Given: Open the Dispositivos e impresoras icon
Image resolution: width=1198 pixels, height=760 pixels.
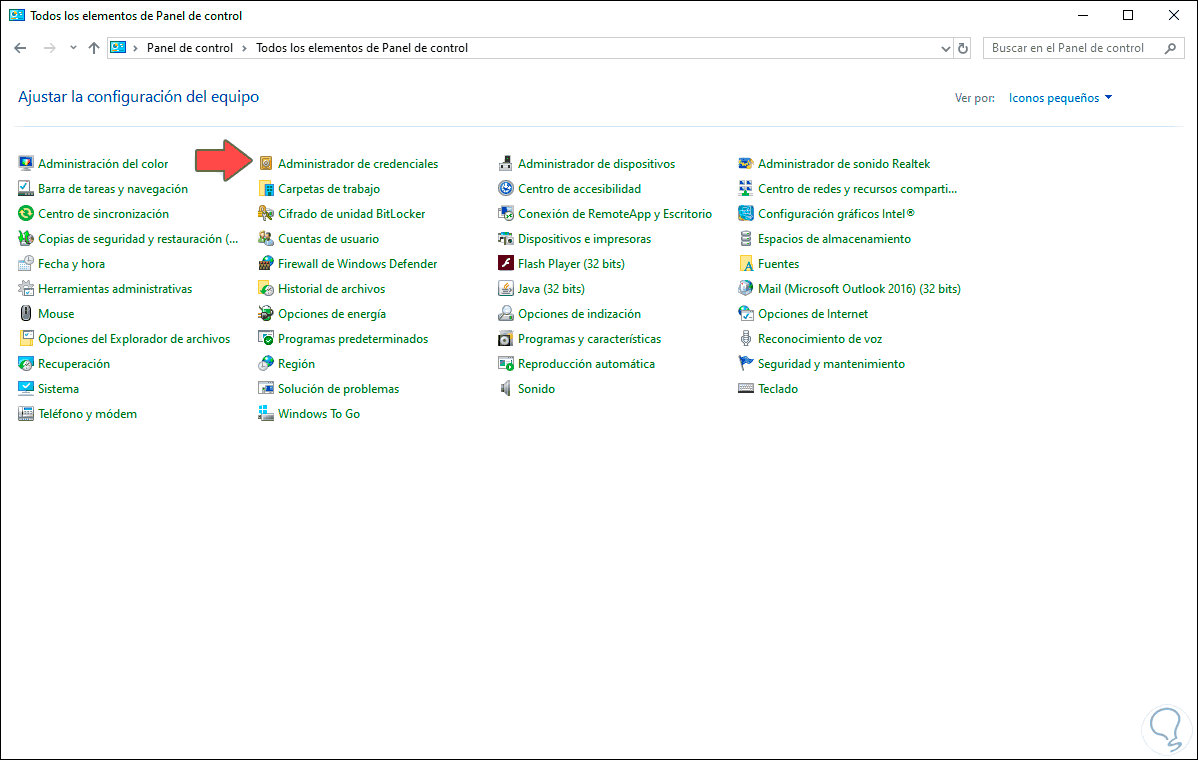Looking at the screenshot, I should 506,239.
